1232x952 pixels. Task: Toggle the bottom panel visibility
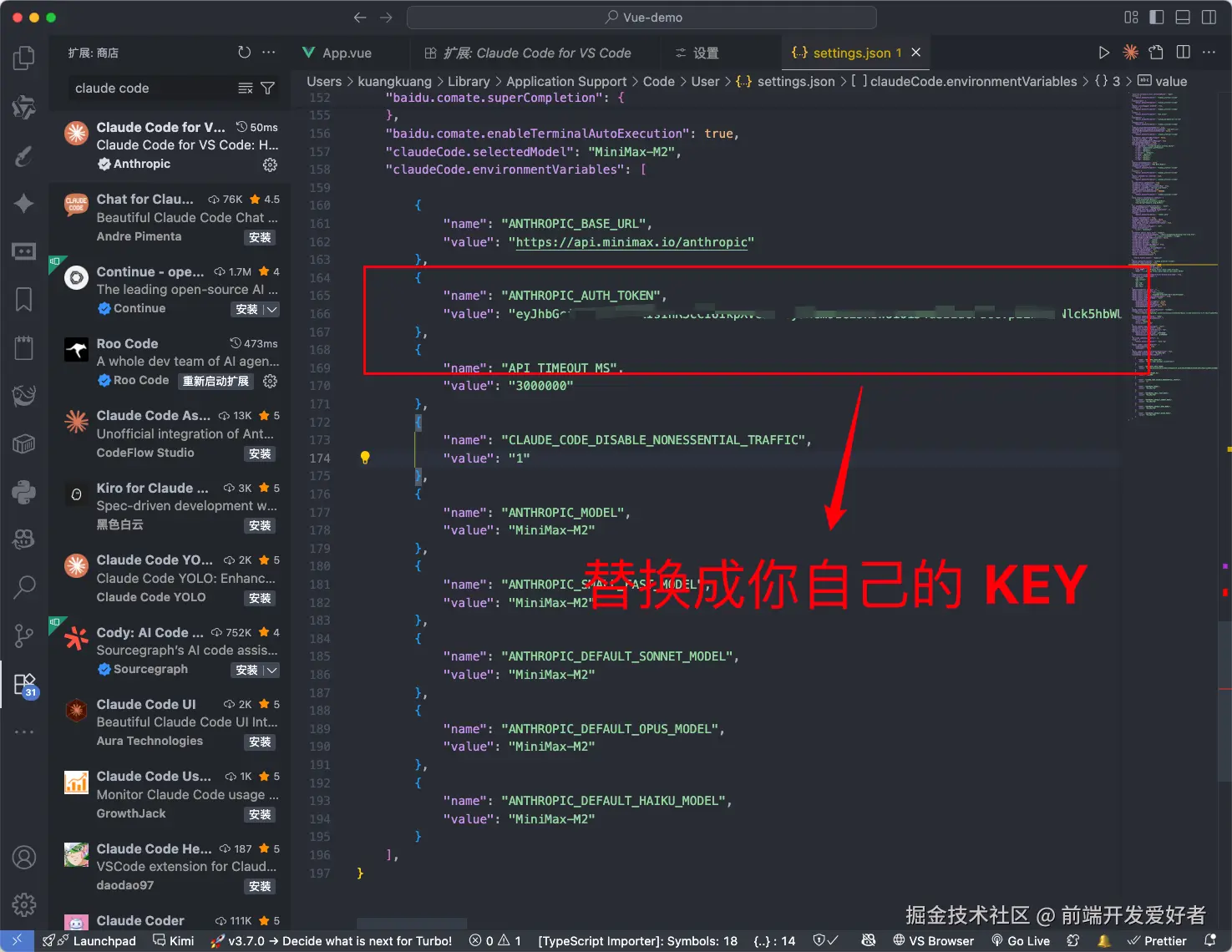(x=1183, y=18)
